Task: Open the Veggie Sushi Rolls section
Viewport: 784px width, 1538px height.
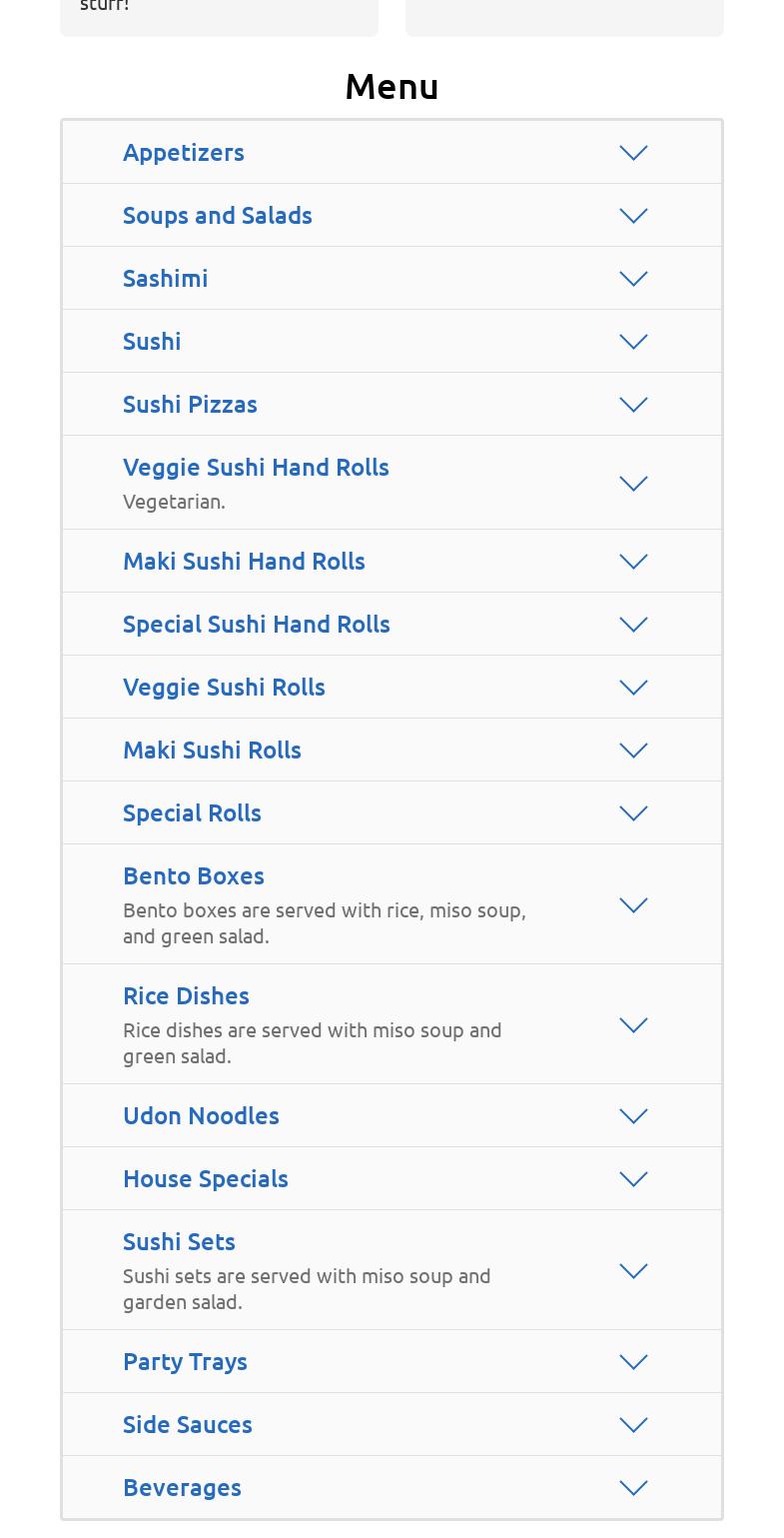Action: 224,688
